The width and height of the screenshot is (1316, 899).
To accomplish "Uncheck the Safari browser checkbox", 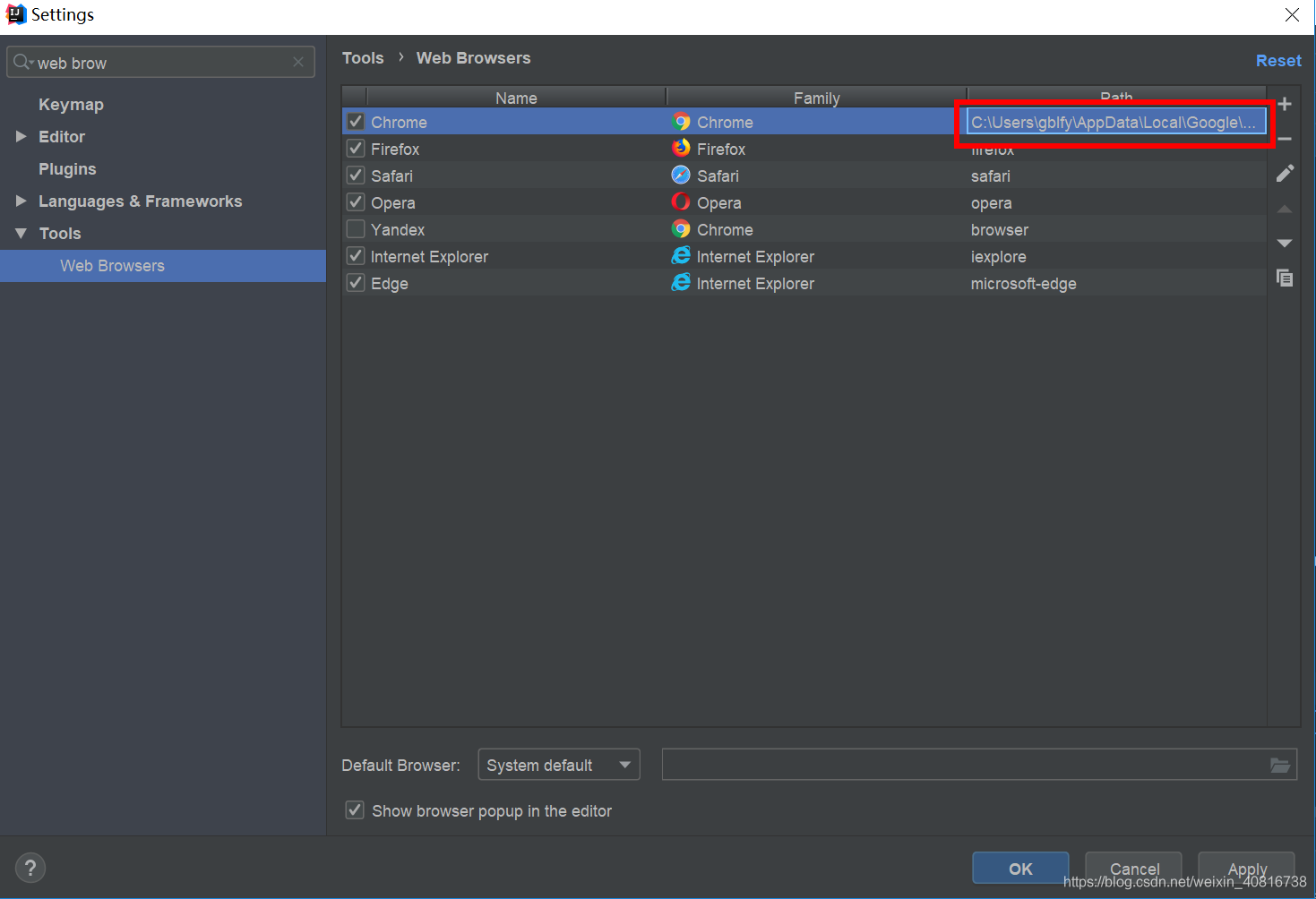I will pyautogui.click(x=356, y=176).
